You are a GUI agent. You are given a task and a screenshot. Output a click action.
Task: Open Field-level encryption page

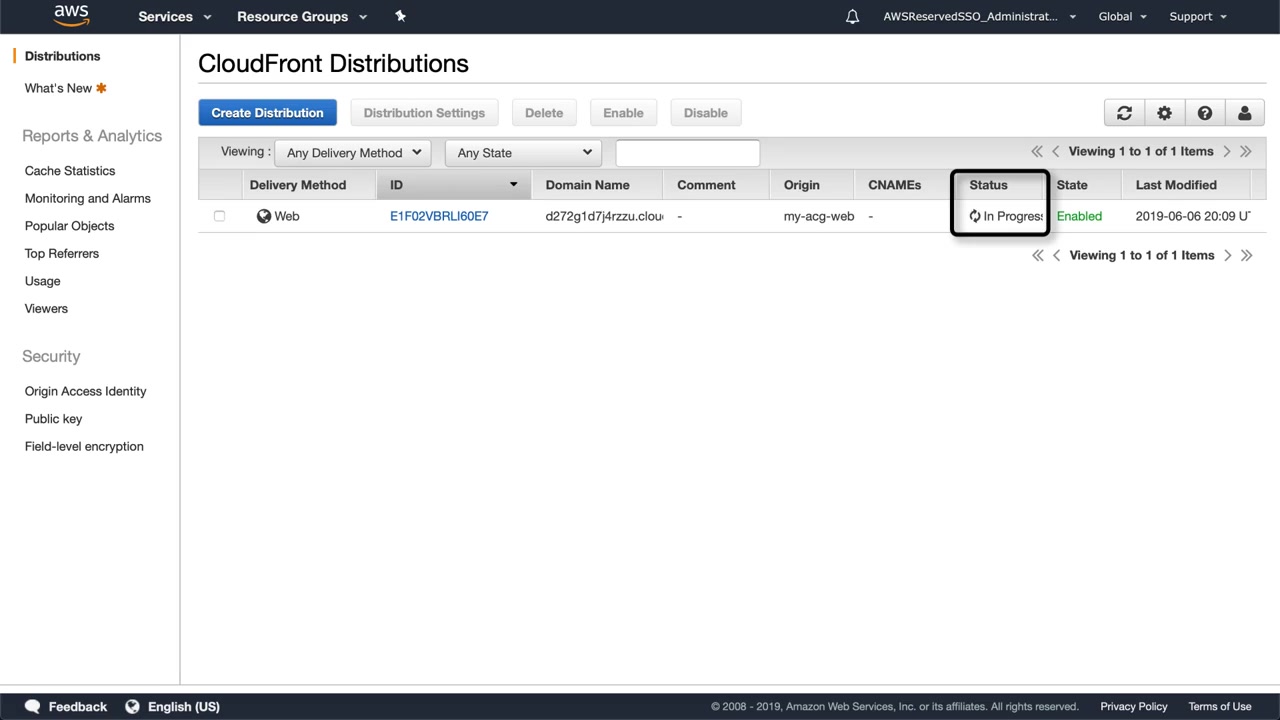[84, 446]
